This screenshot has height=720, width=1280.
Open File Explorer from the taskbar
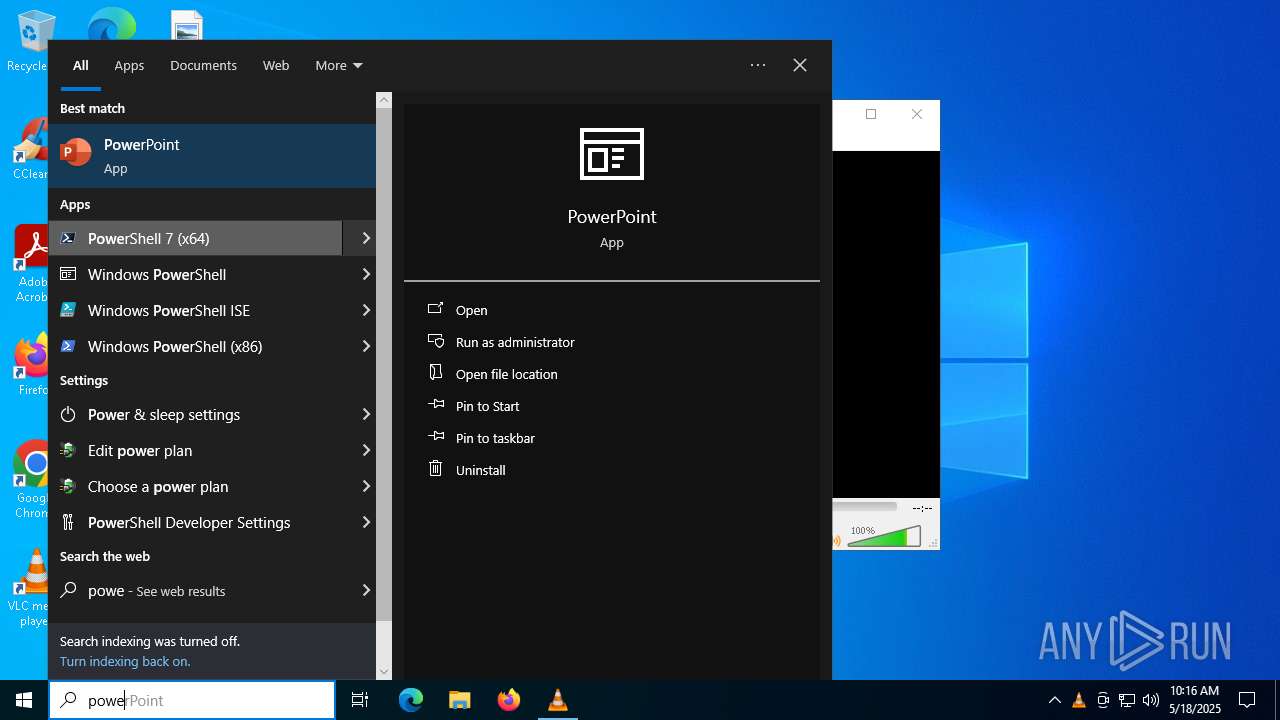click(460, 700)
